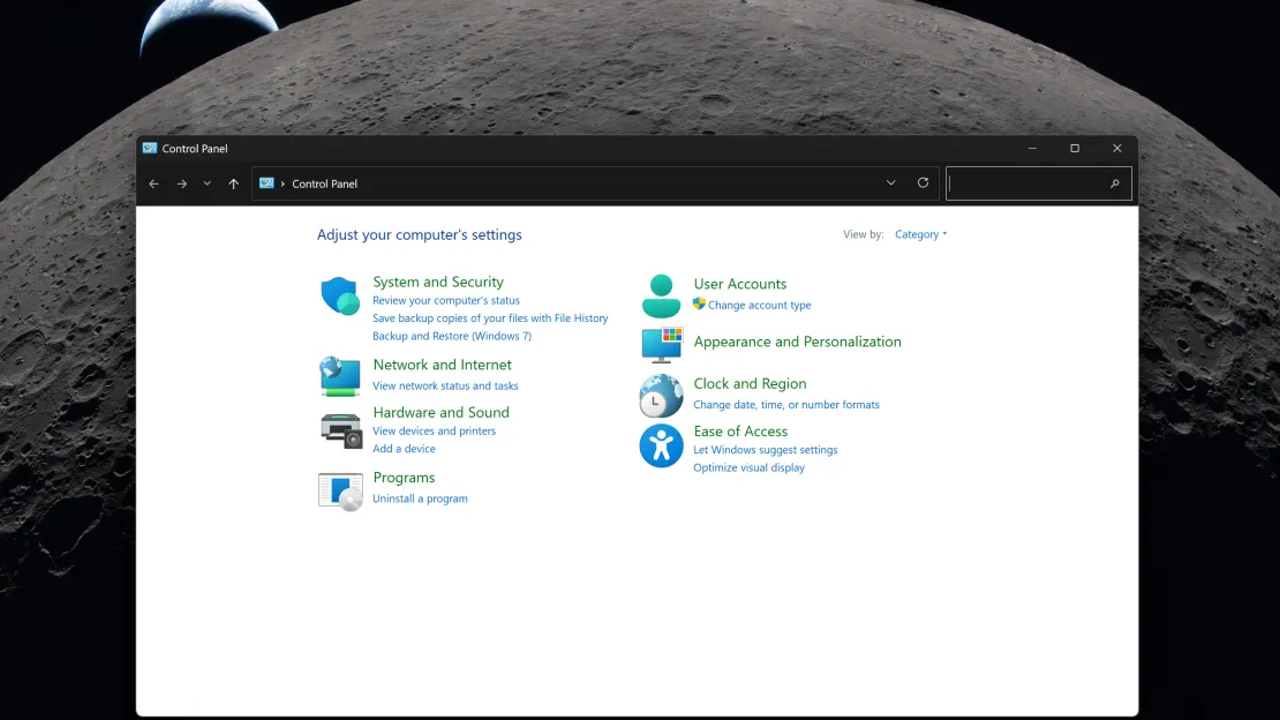
Task: Click Control Panel breadcrumb in address bar
Action: coord(324,184)
